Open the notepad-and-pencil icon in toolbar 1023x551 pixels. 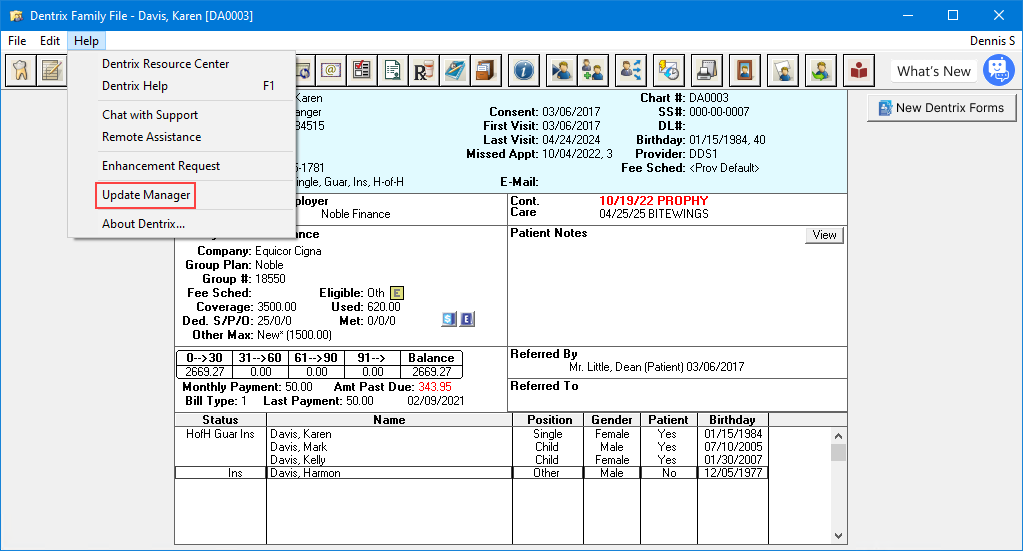52,70
